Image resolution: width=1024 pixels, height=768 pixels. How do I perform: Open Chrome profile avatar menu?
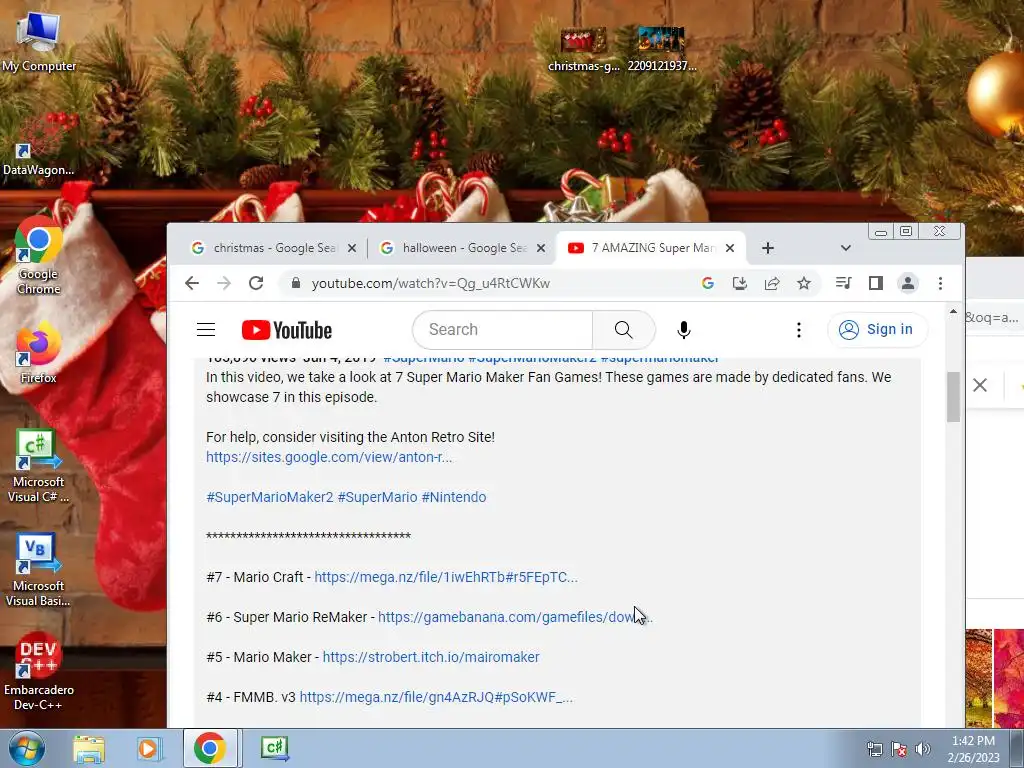click(x=908, y=283)
